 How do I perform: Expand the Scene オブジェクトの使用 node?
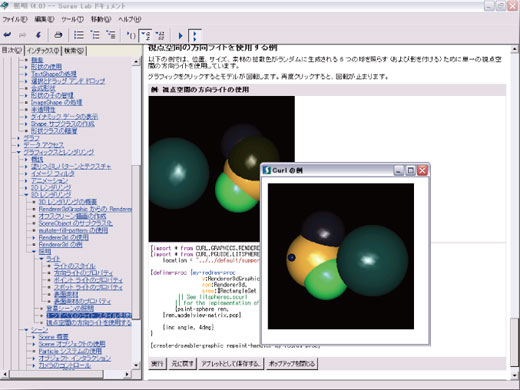pyautogui.click(x=34, y=344)
